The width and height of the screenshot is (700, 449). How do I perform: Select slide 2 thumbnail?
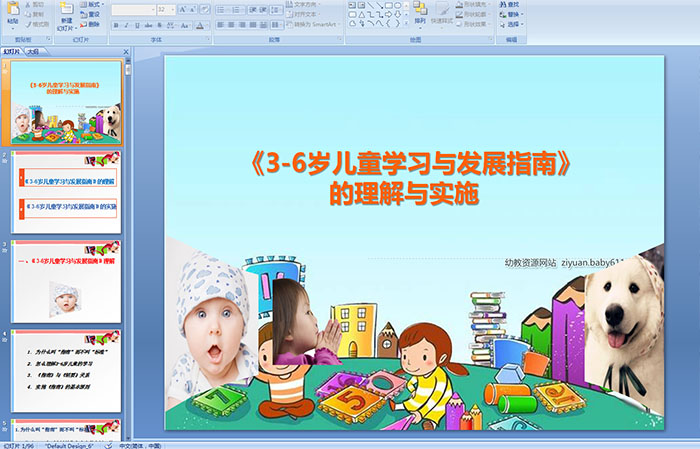[66, 192]
